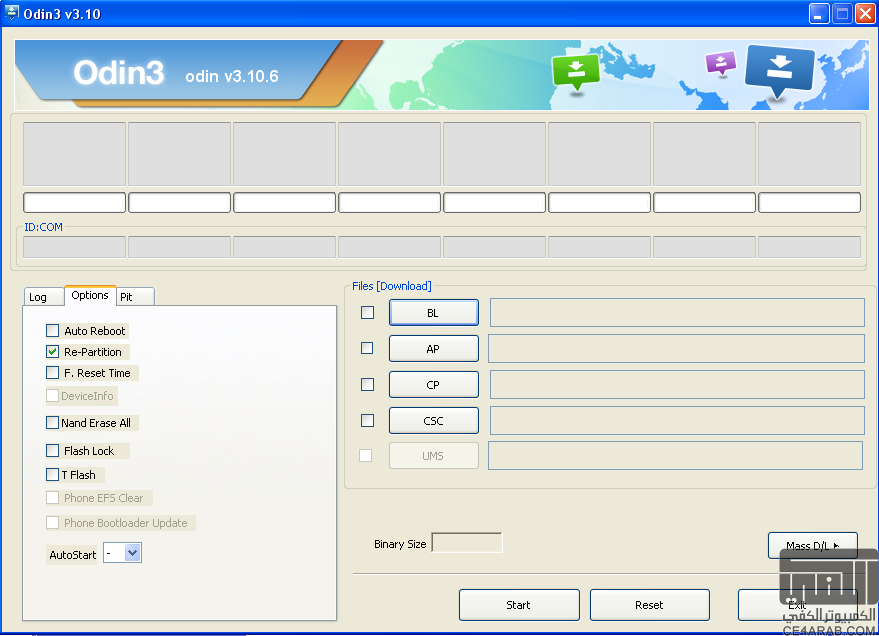Switch to the Log tab
Screen dimensions: 879x636
pos(44,296)
